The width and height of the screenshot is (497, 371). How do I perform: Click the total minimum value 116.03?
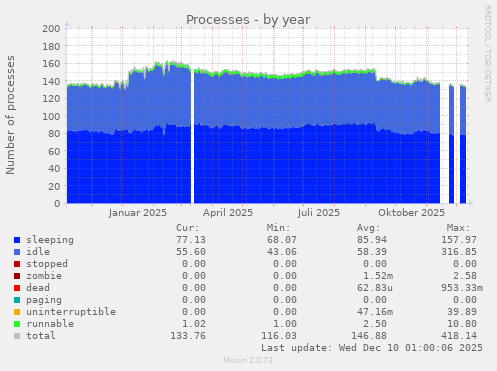point(279,336)
